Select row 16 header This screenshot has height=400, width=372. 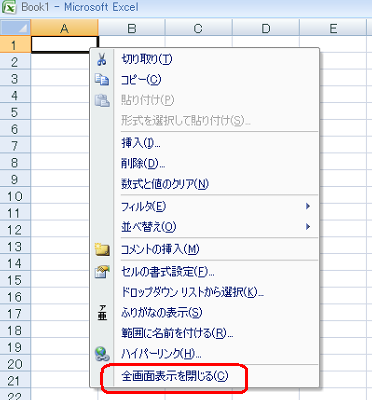point(15,297)
